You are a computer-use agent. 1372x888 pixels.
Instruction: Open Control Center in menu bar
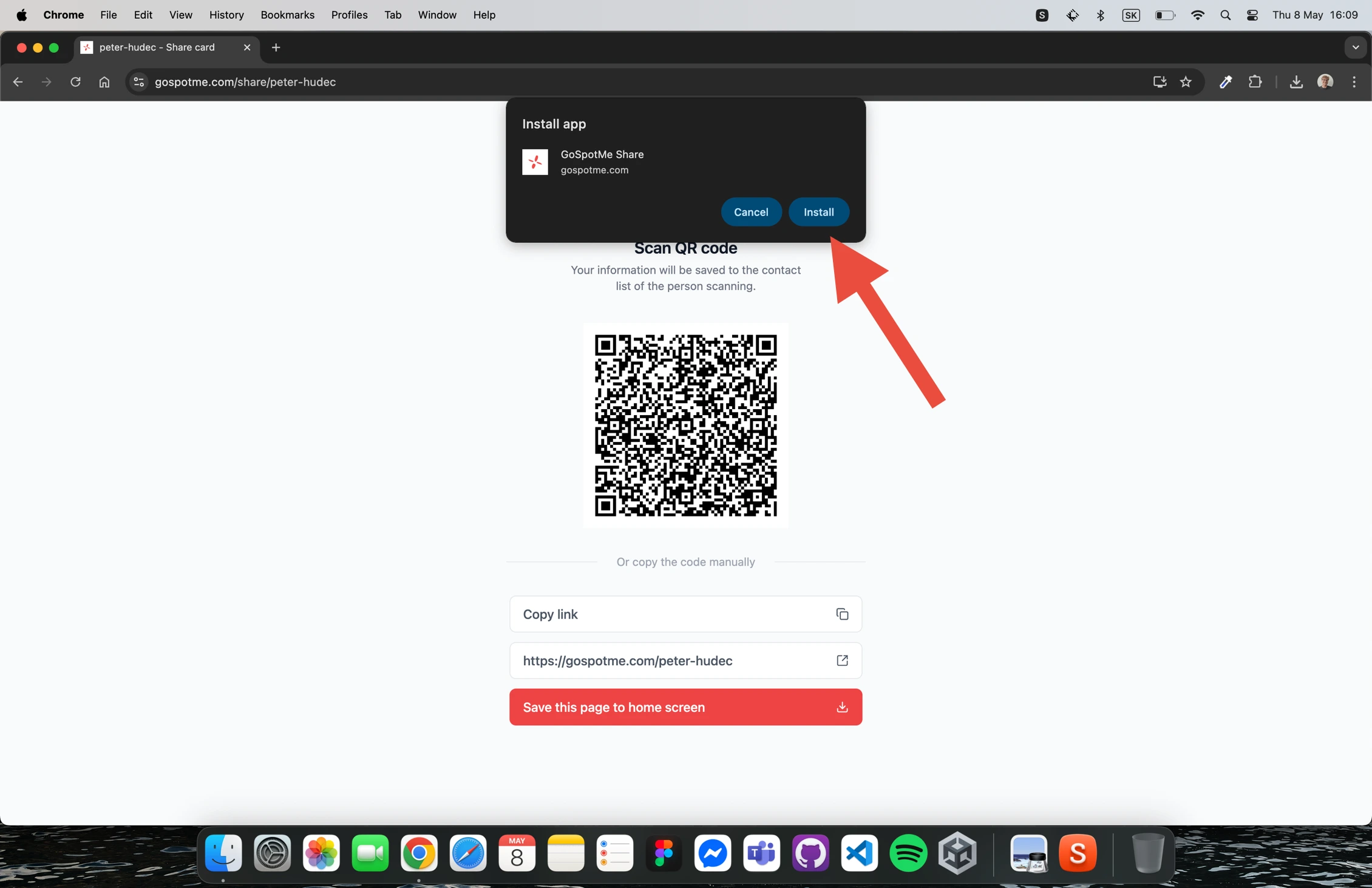pos(1252,15)
